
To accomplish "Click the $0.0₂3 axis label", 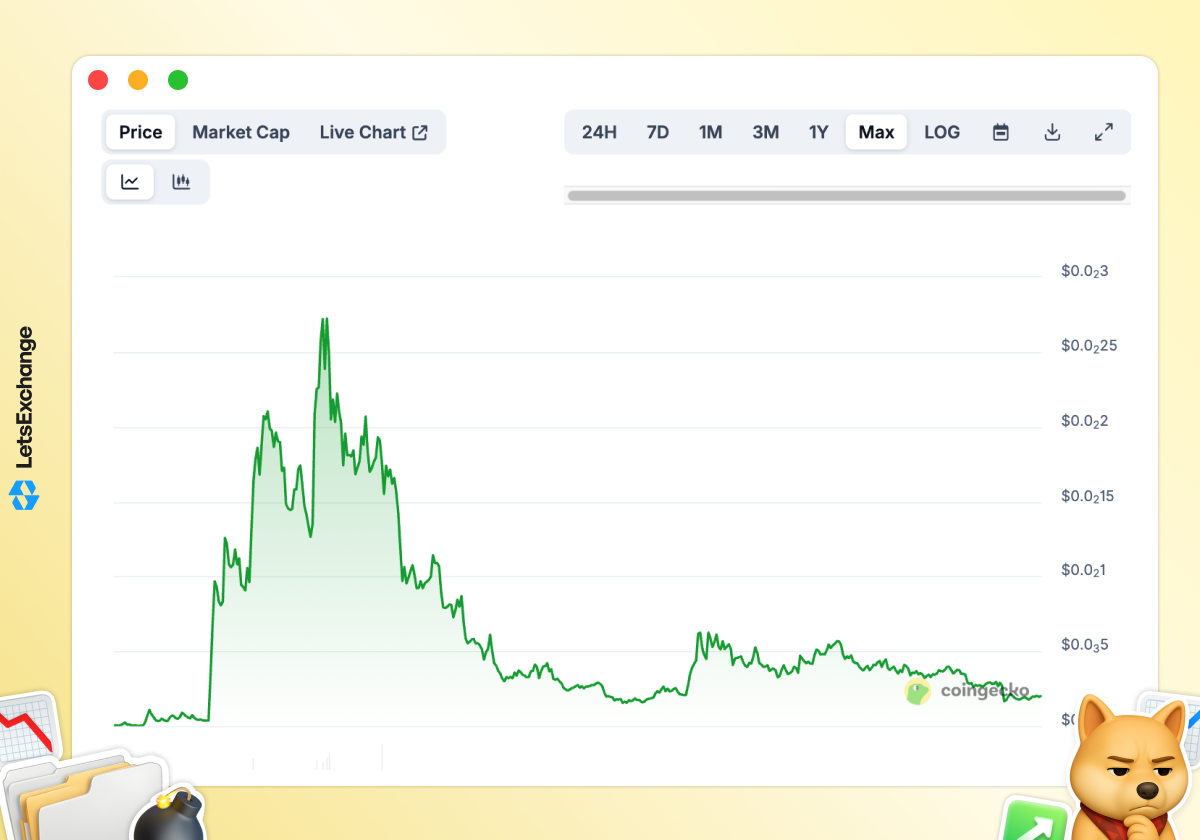I will point(1085,271).
